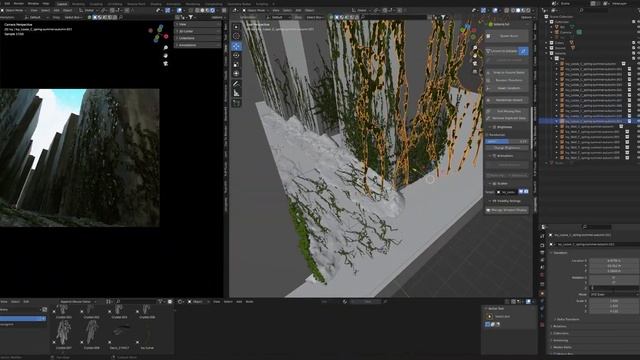Select the Rotate tool
640x360 pixels.
coord(236,55)
